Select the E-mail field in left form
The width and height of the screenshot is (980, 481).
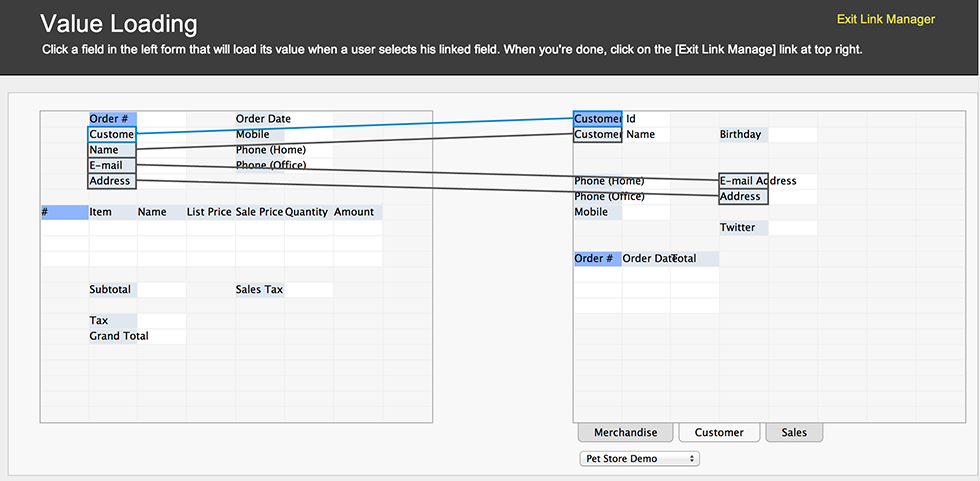112,165
